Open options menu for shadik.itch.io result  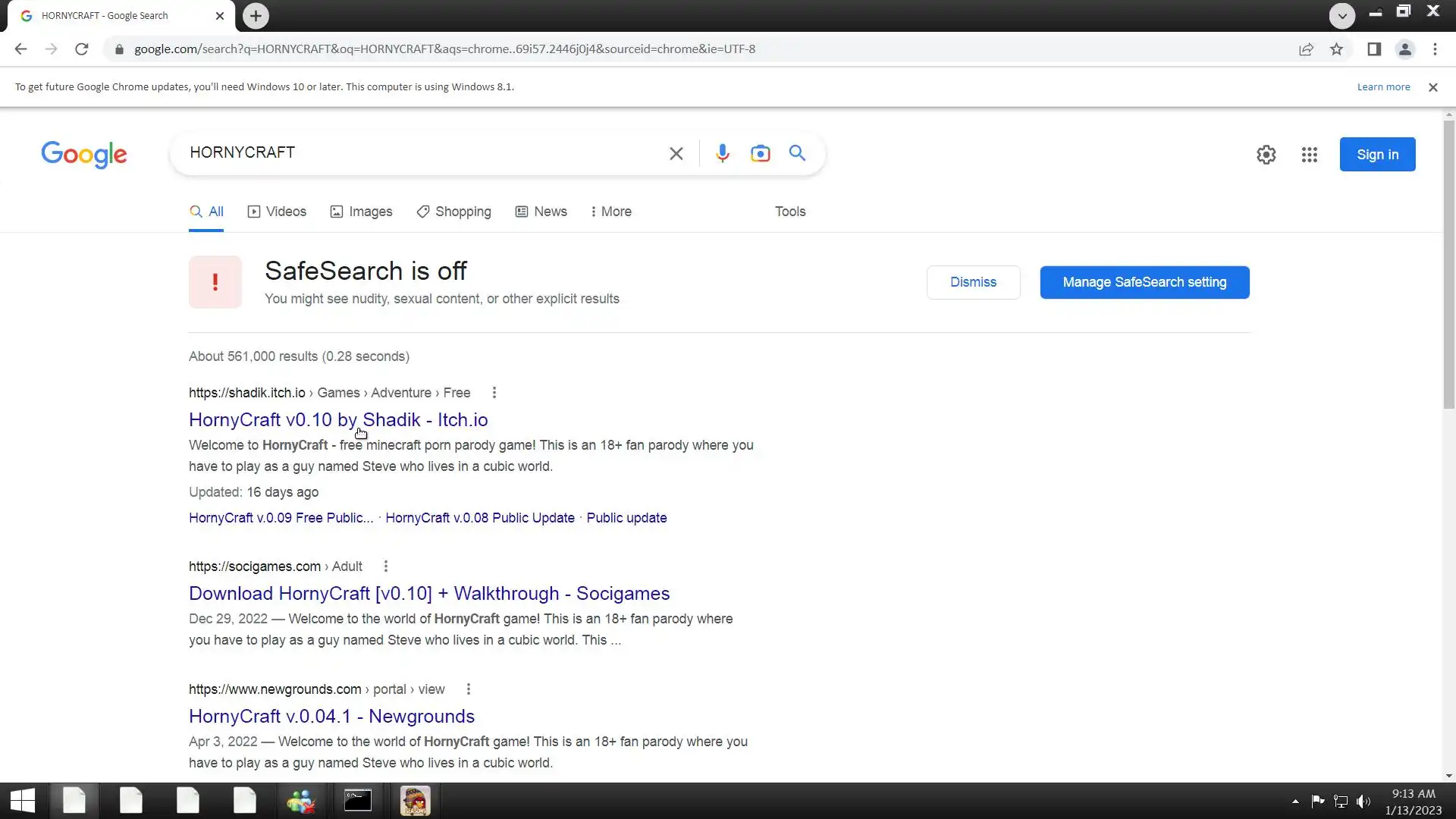coord(494,393)
